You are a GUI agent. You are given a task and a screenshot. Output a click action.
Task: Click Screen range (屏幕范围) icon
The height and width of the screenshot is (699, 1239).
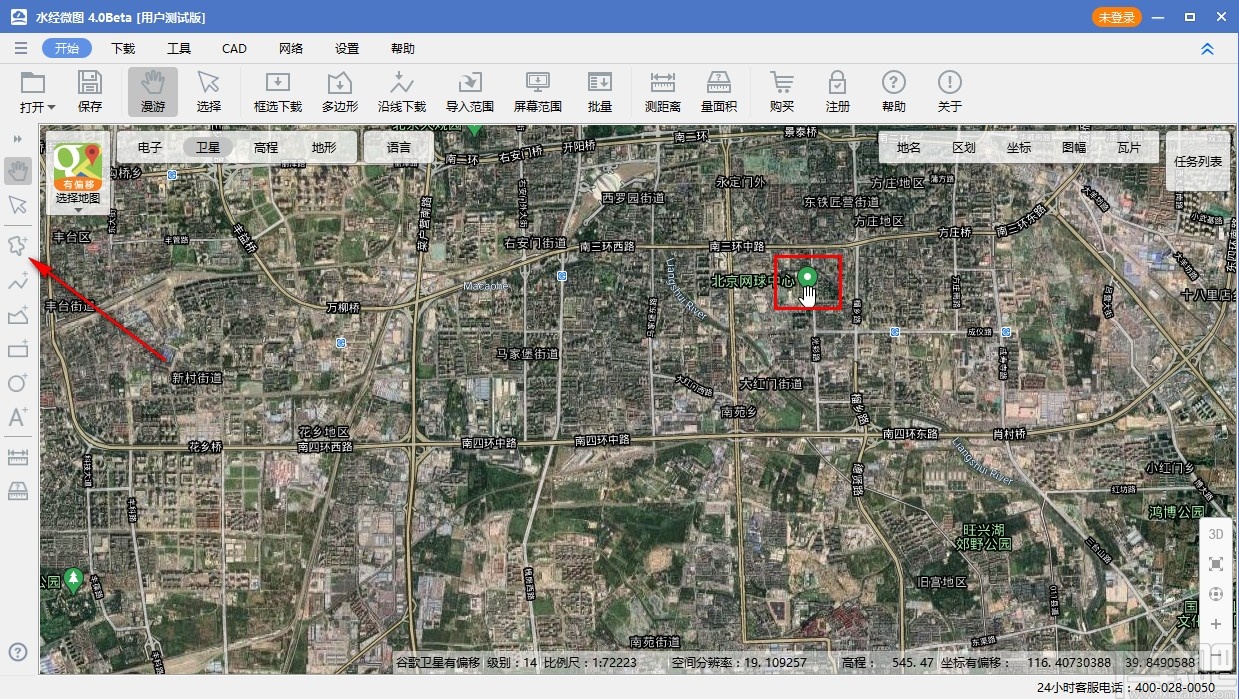tap(538, 92)
